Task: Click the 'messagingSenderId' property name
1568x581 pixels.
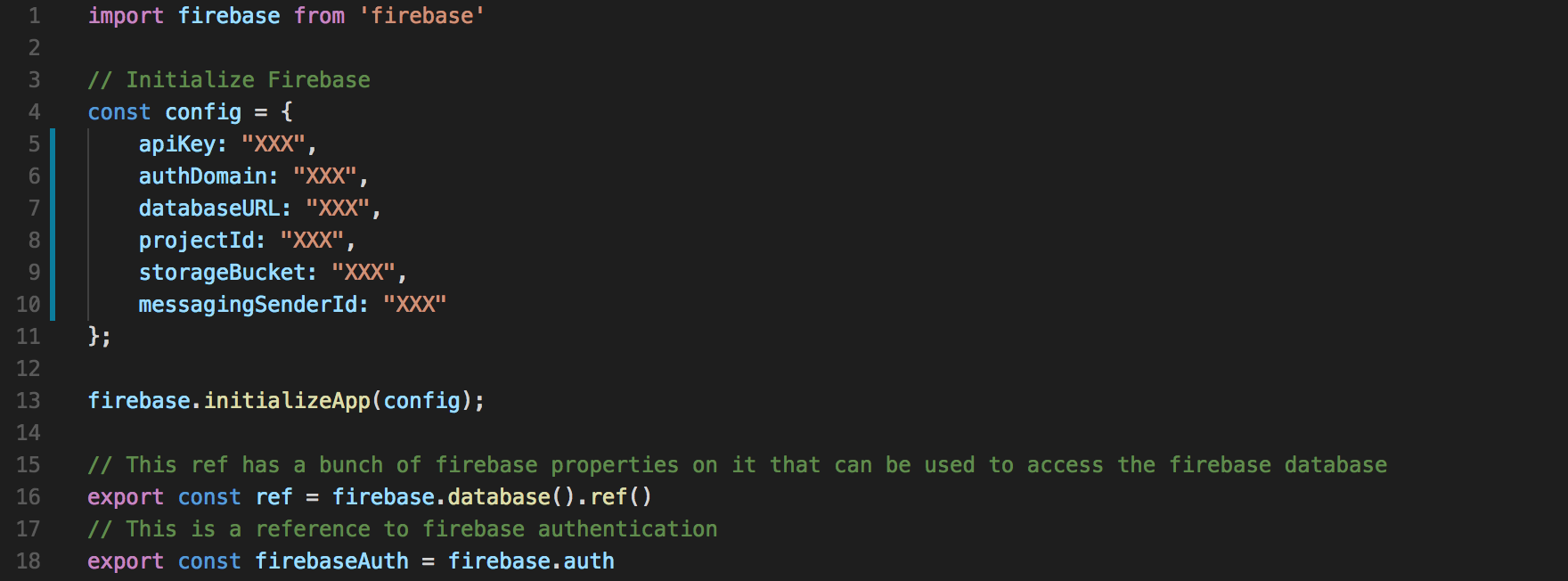Action: 248,305
